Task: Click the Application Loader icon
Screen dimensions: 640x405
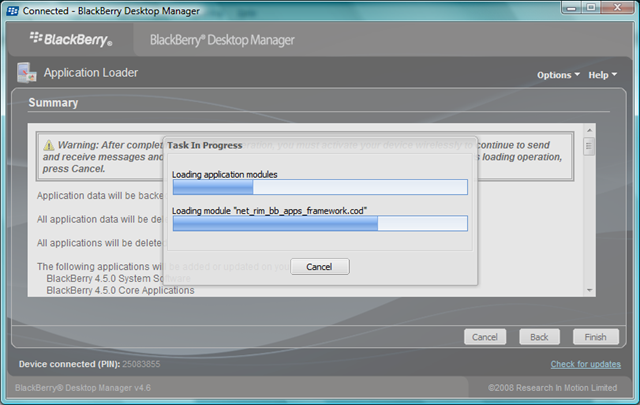Action: coord(27,73)
